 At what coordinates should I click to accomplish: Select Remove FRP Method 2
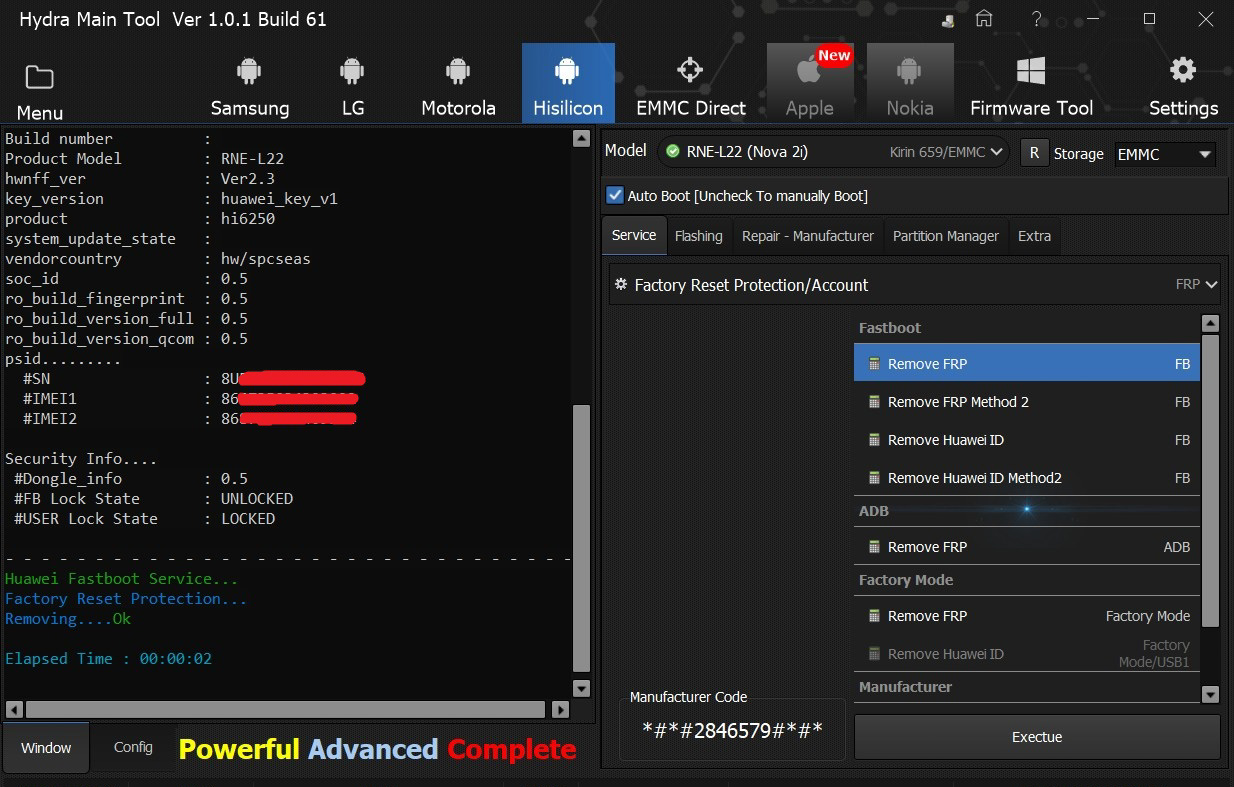click(x=1027, y=402)
